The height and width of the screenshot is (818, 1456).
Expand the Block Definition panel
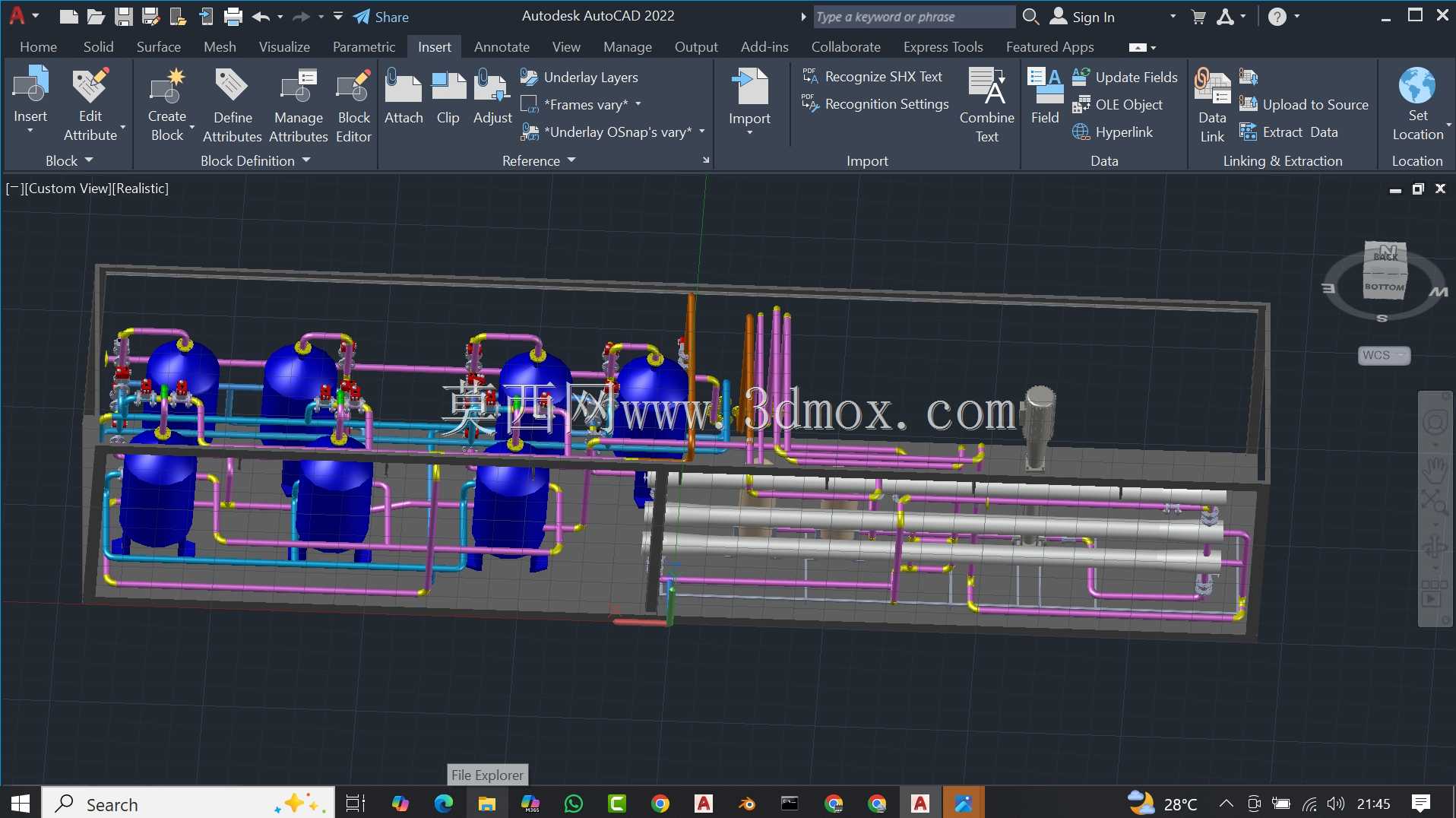(x=255, y=160)
